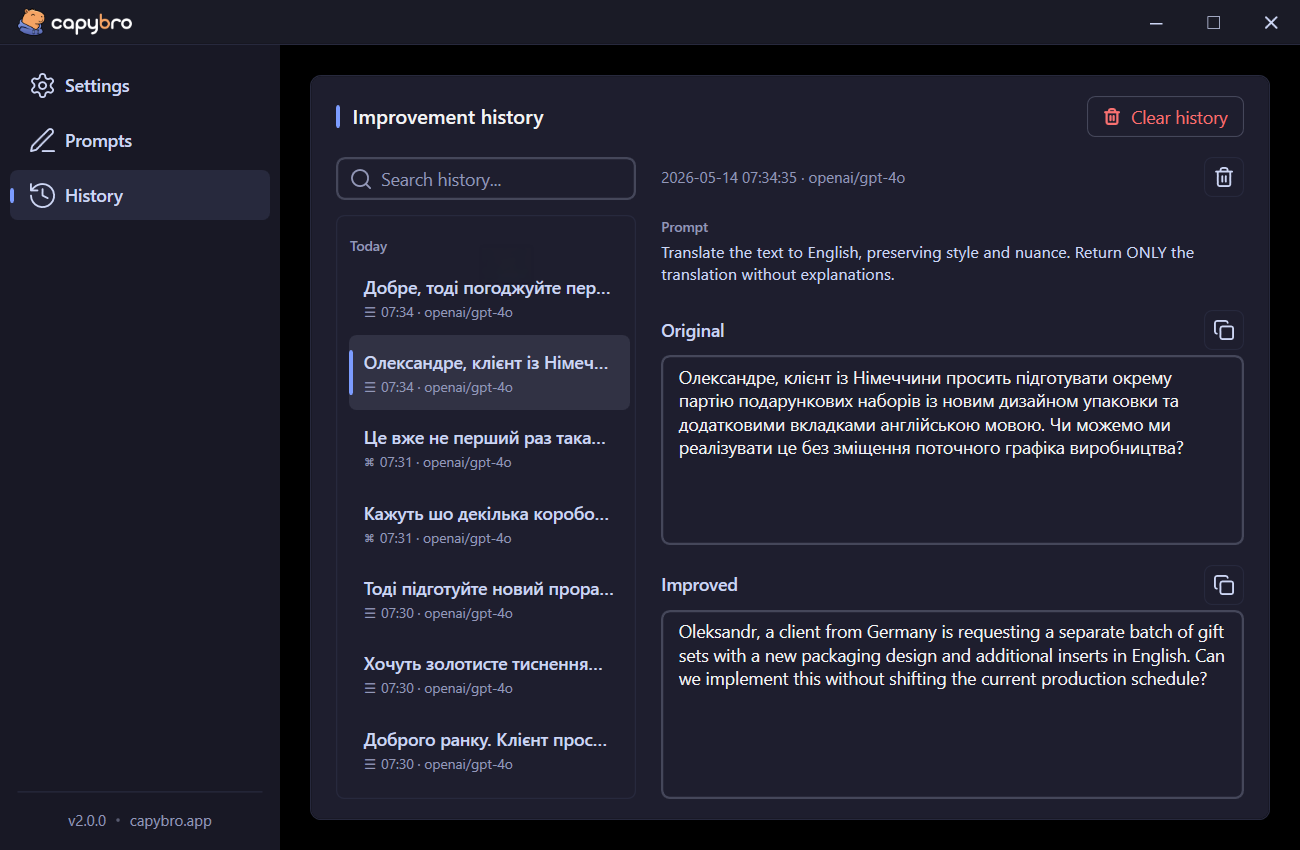Minimize the capybro window
Screen dimensions: 1300x850
[1156, 22]
